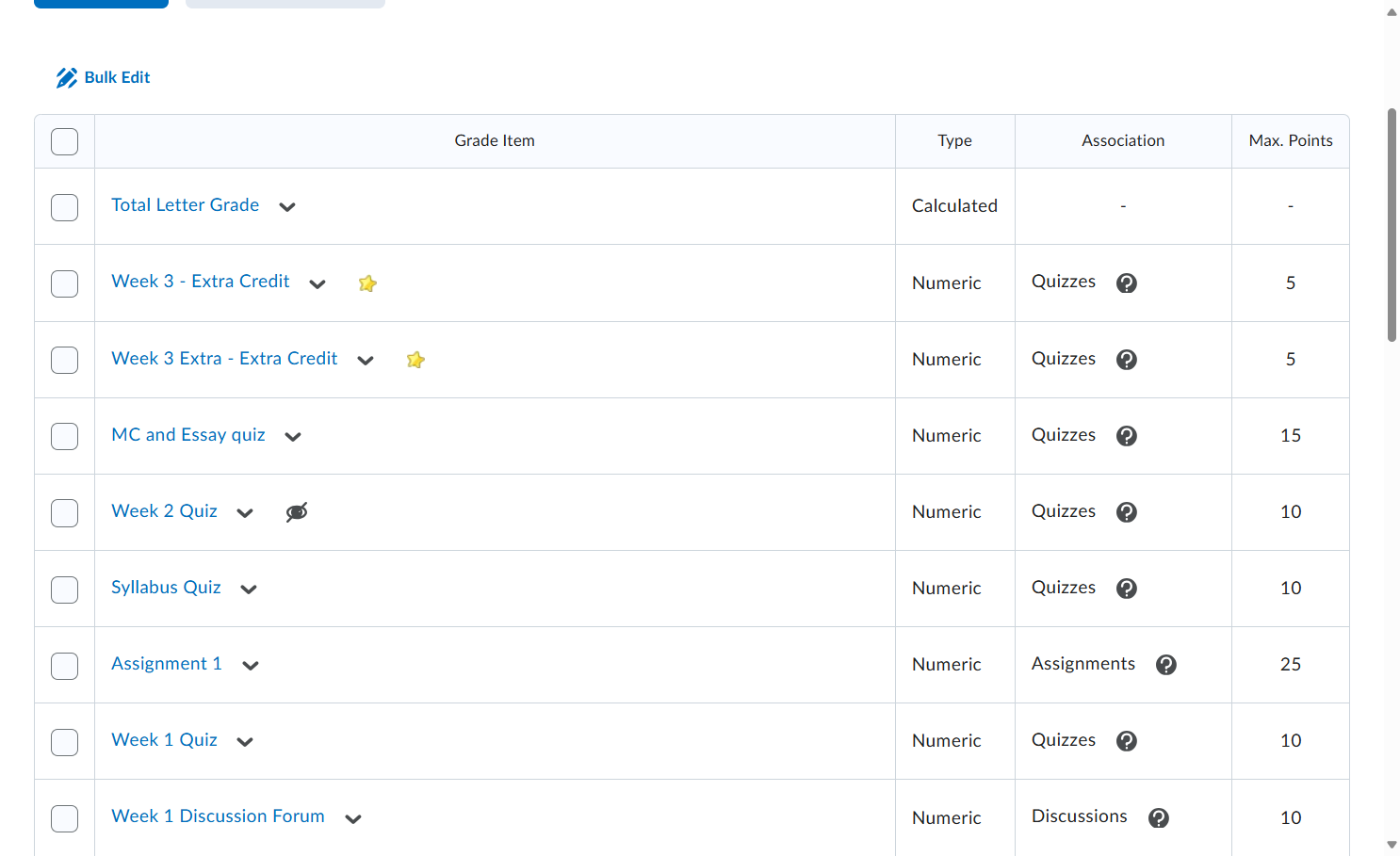Expand Syllabus Quiz actions chevron

pyautogui.click(x=249, y=590)
